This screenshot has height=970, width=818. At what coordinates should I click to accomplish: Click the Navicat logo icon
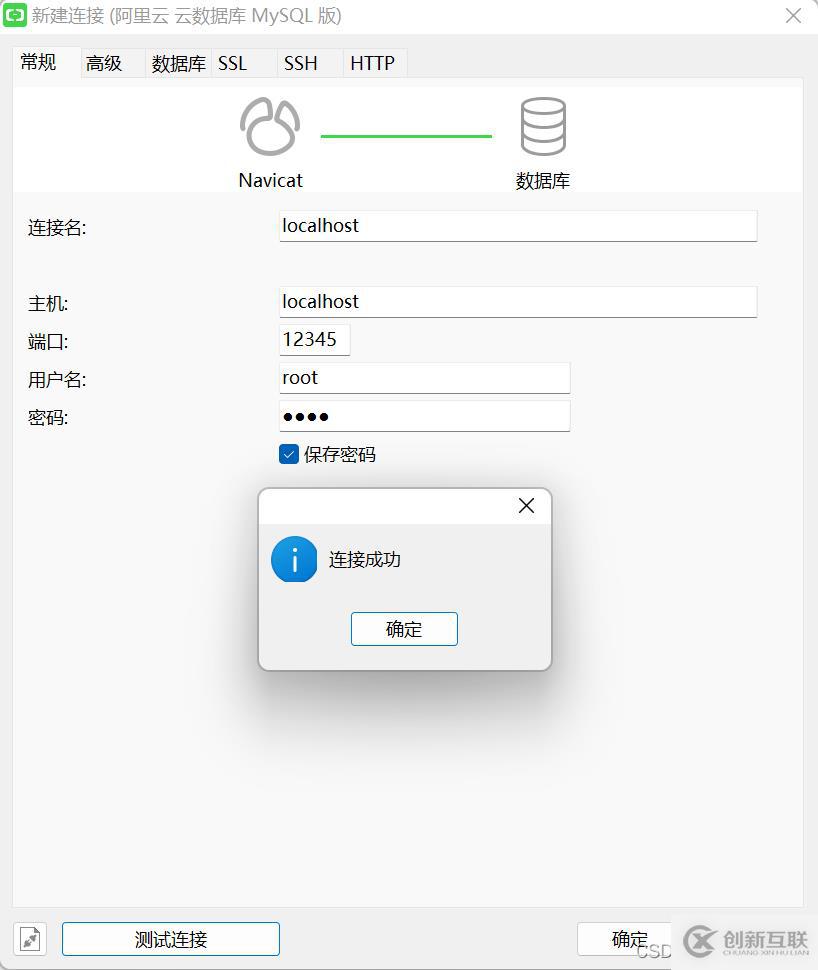click(x=270, y=126)
